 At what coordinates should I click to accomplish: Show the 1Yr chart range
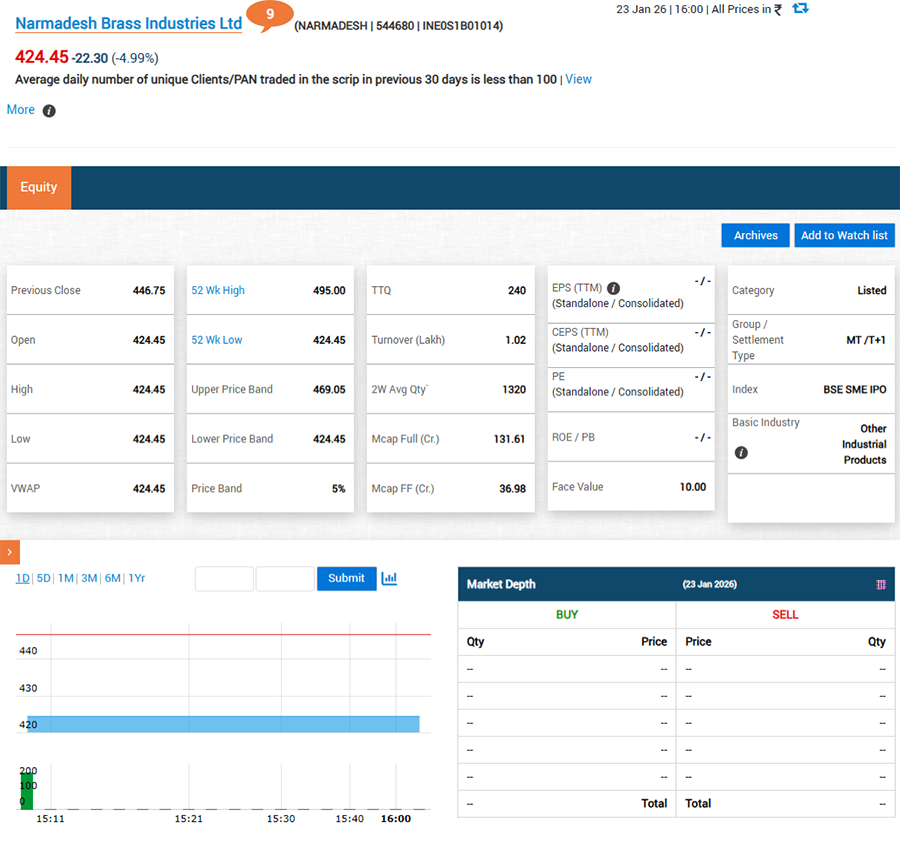[x=137, y=578]
